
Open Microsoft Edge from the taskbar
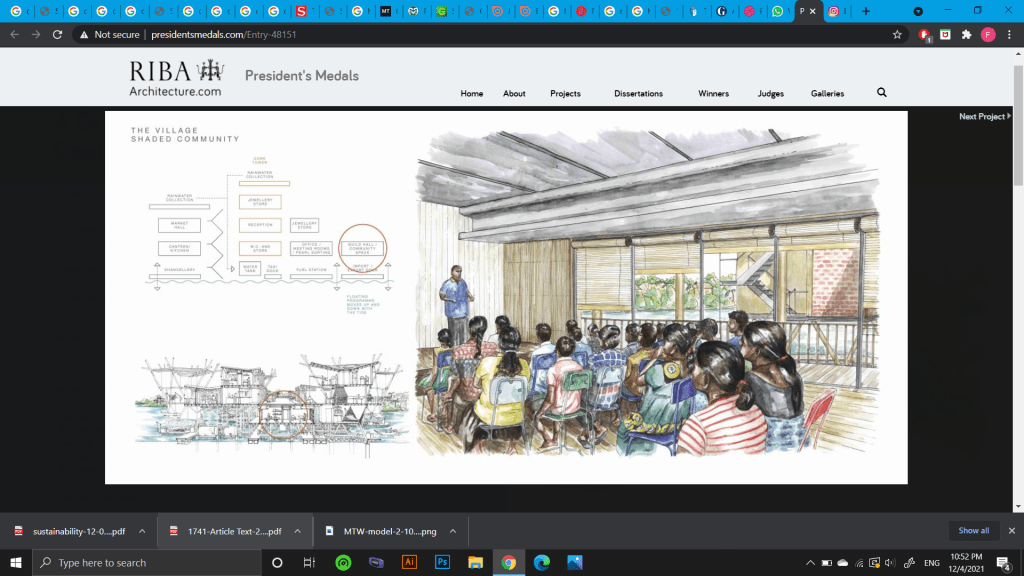(x=541, y=562)
